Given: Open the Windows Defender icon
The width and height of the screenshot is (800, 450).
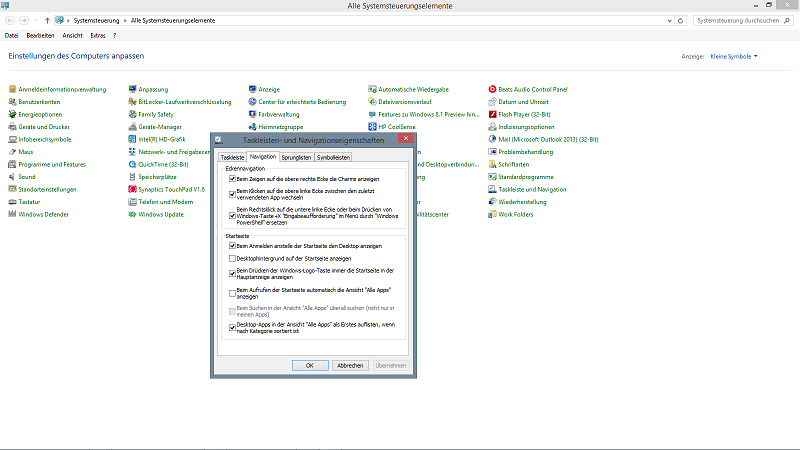Looking at the screenshot, I should (12, 214).
